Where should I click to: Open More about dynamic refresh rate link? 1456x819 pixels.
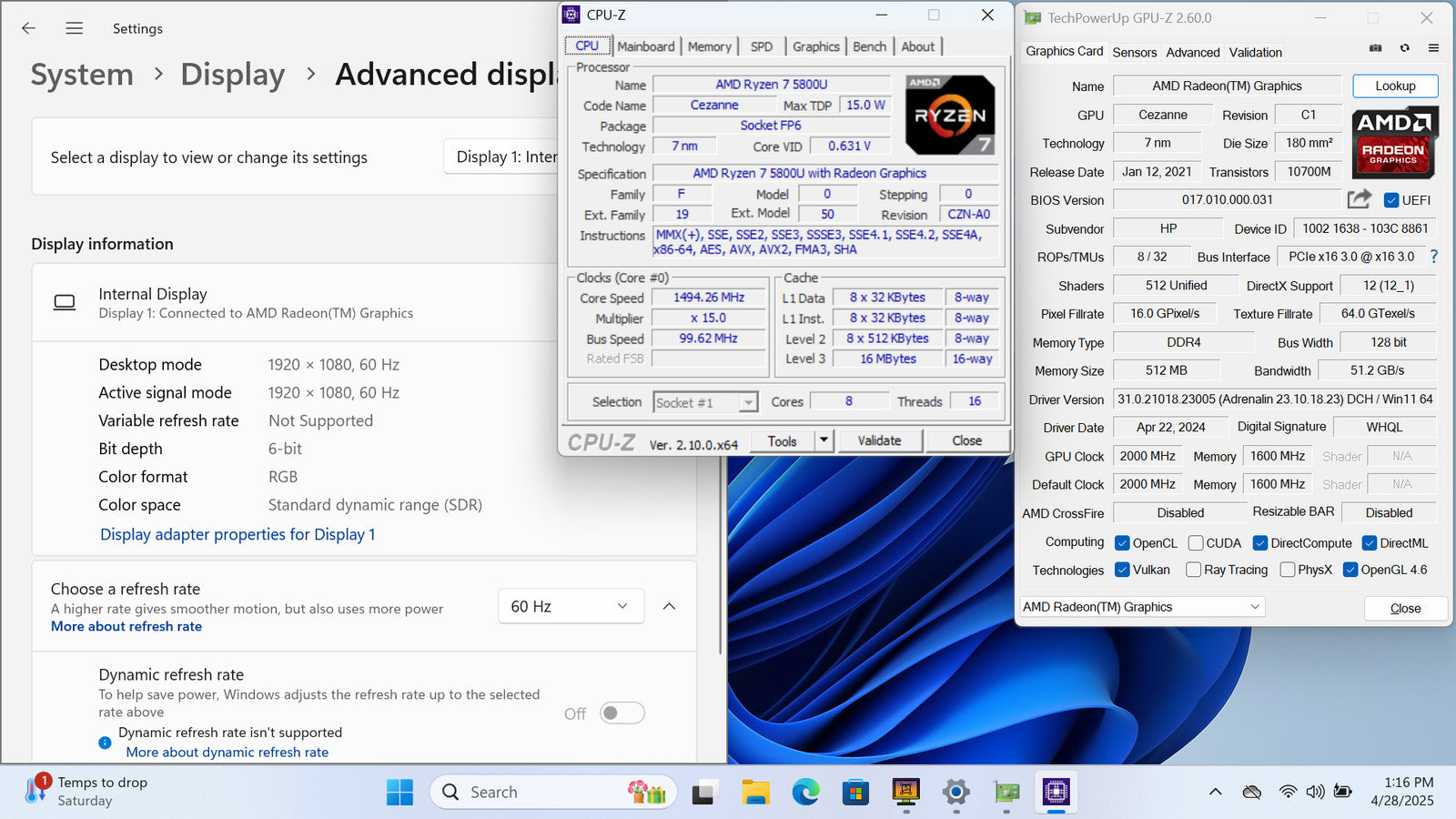(x=227, y=752)
